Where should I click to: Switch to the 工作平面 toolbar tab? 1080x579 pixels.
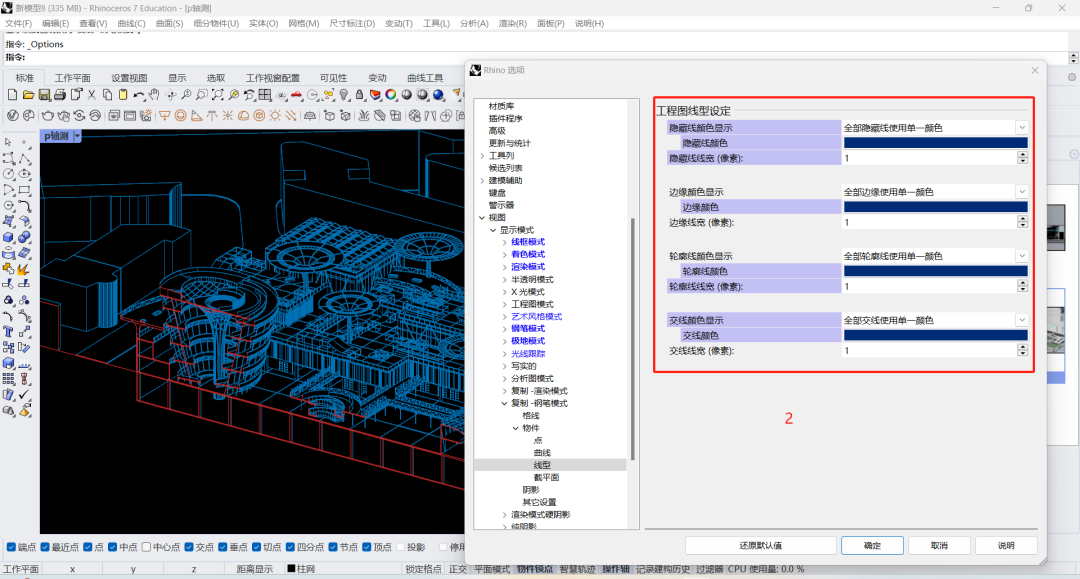[72, 78]
